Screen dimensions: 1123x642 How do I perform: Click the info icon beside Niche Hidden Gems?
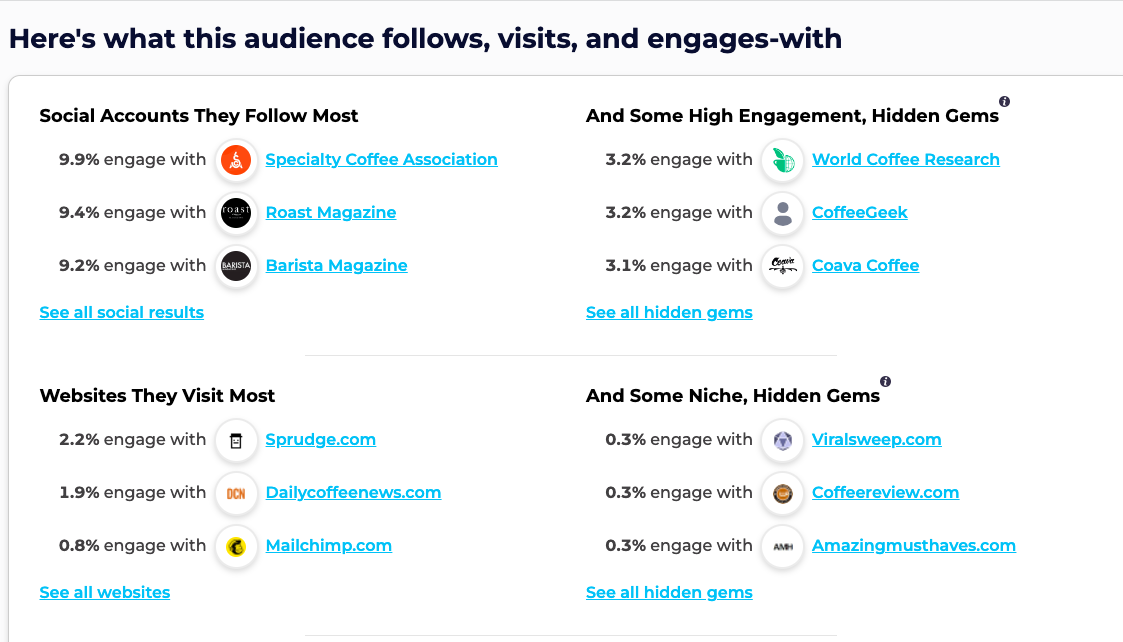885,382
